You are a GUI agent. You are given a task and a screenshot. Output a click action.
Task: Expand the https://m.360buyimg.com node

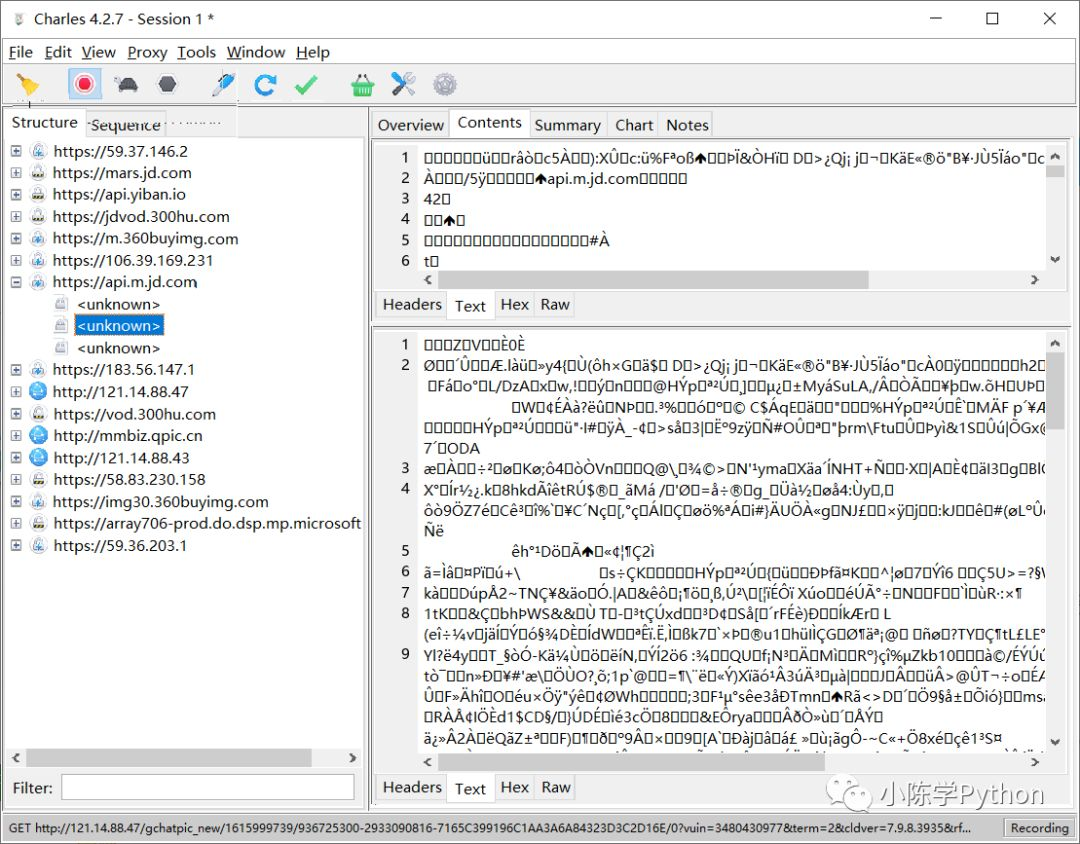16,238
